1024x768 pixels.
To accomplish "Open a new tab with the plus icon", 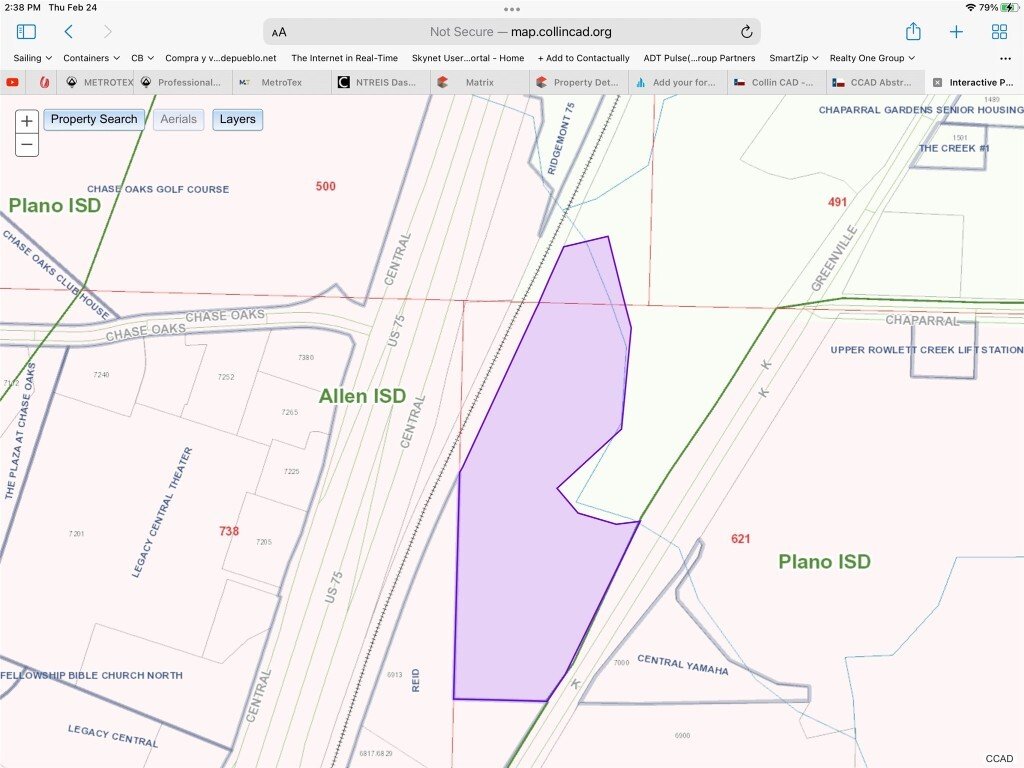I will (956, 31).
